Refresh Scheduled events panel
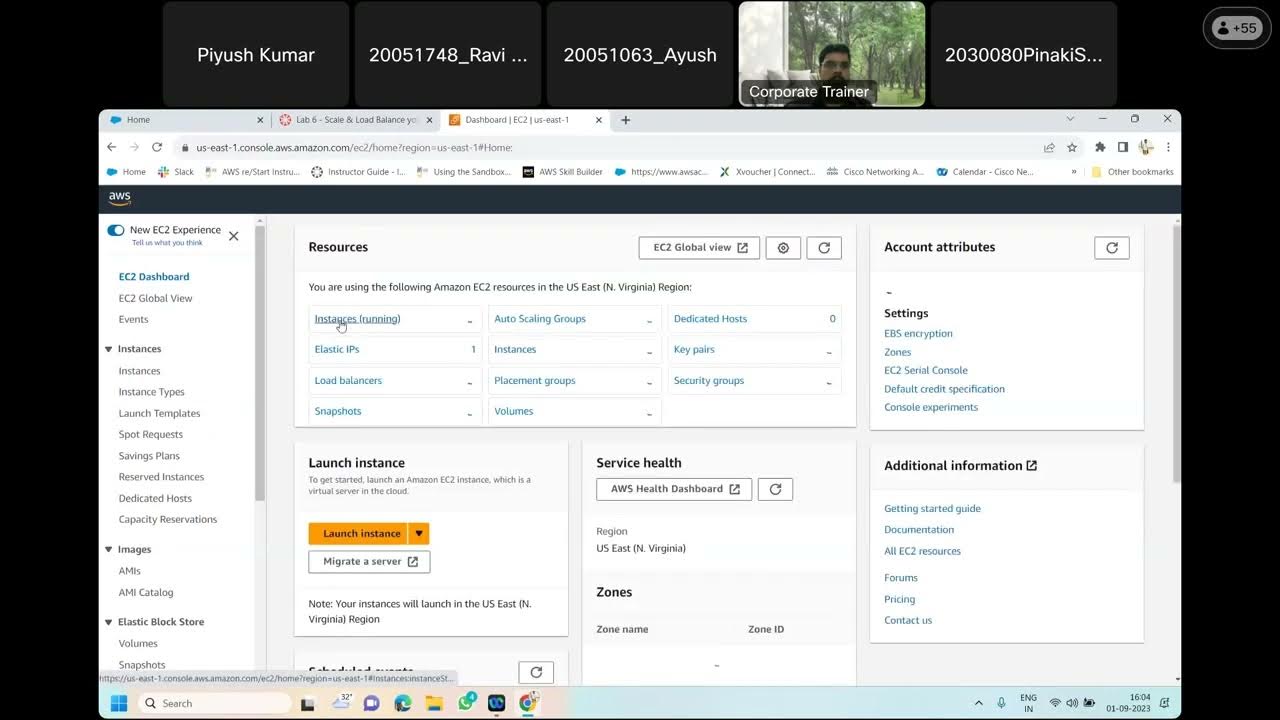The height and width of the screenshot is (720, 1280). pyautogui.click(x=536, y=672)
